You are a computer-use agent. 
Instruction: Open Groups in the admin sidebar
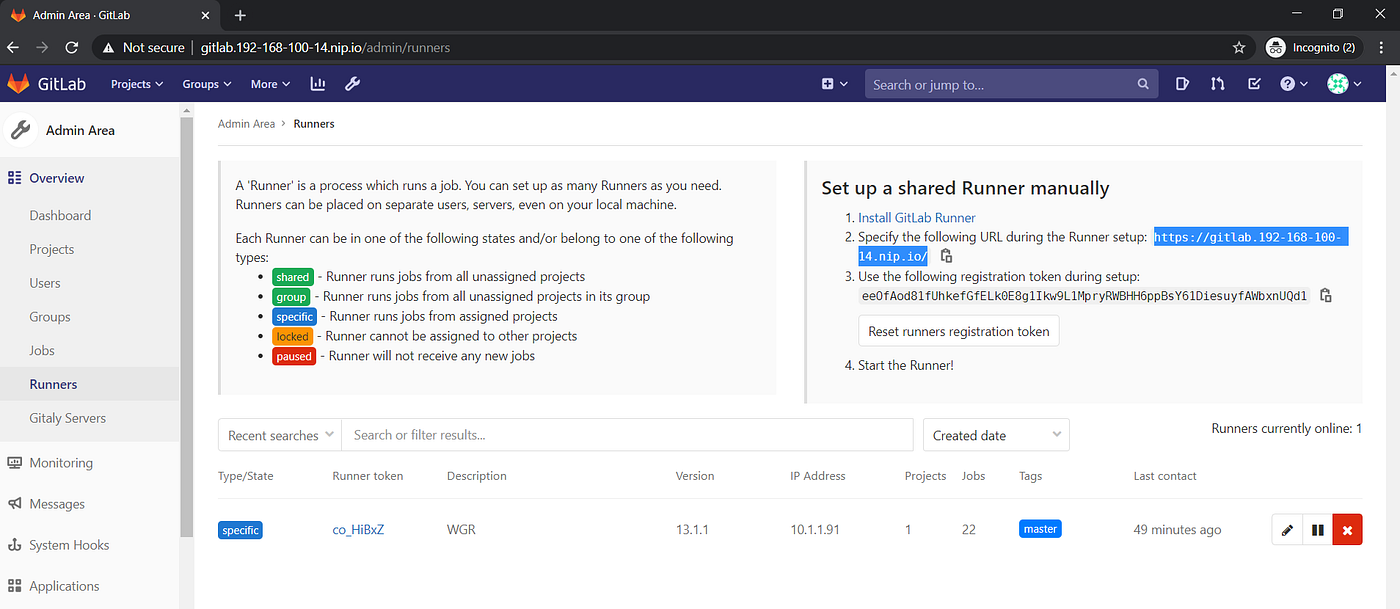tap(50, 317)
